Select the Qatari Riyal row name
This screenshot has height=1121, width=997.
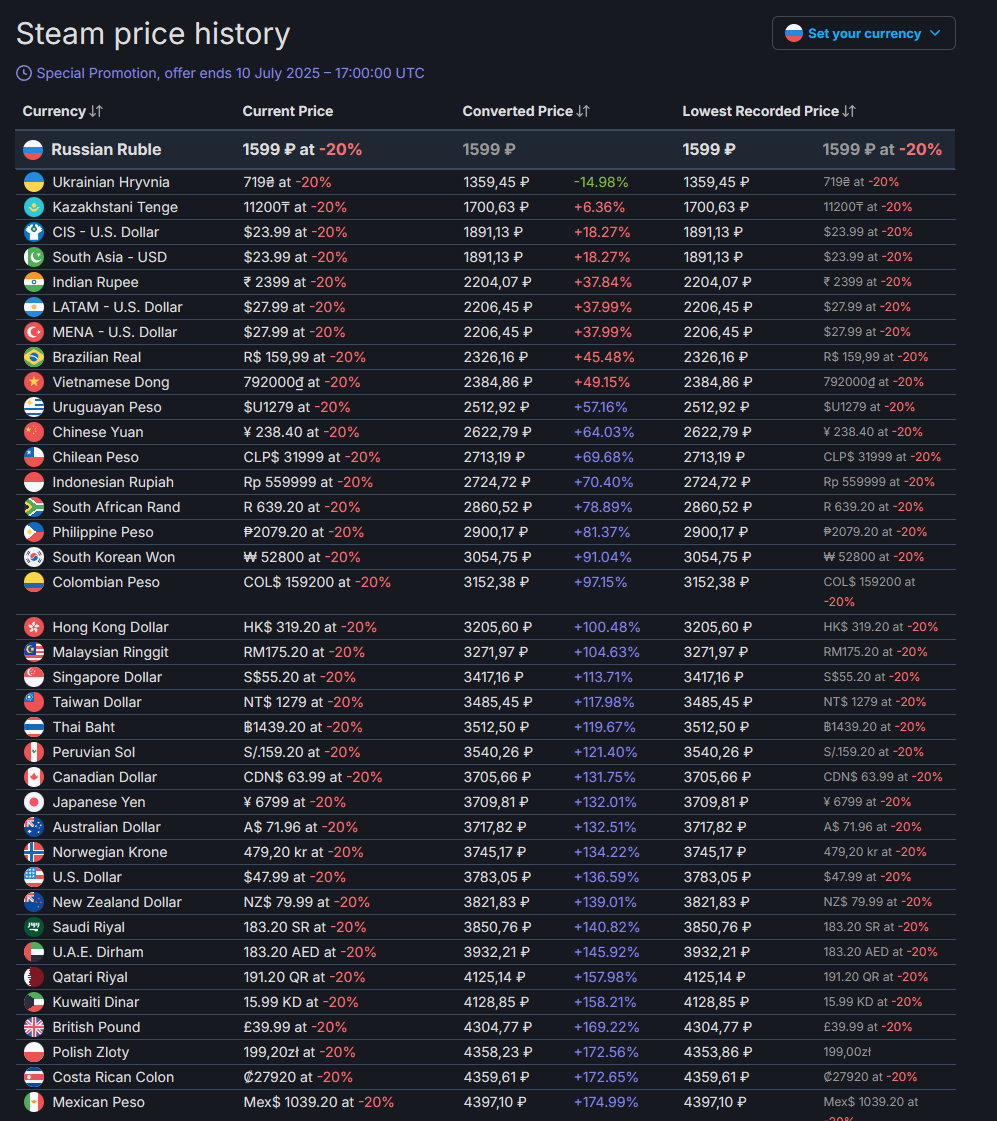coord(90,978)
